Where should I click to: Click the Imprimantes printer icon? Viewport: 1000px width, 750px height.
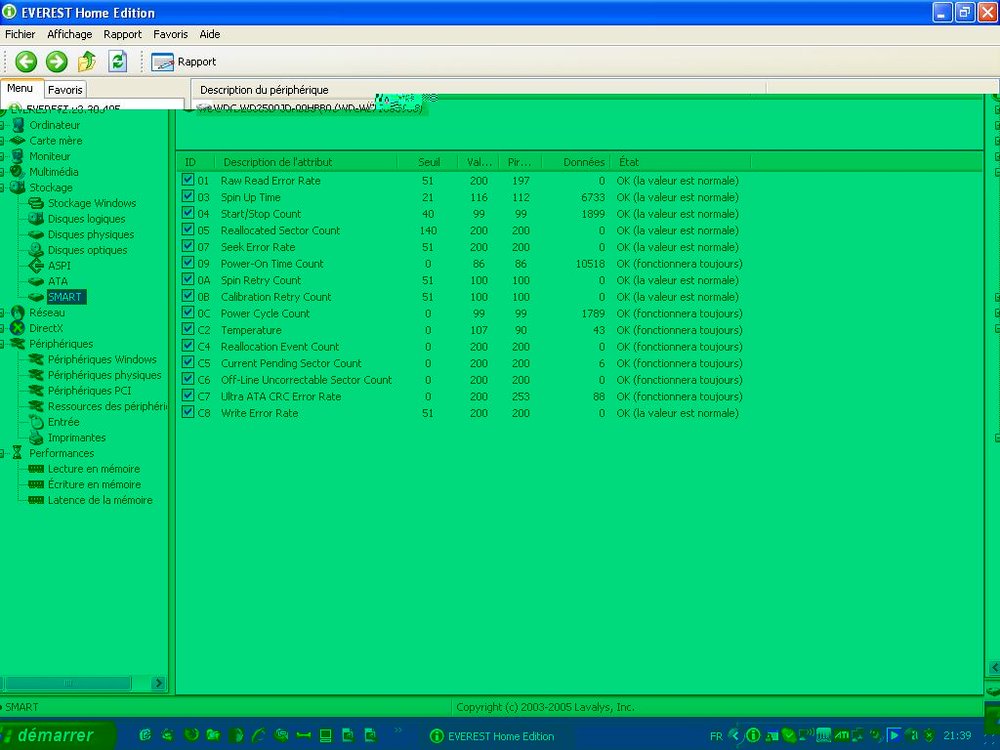point(36,438)
